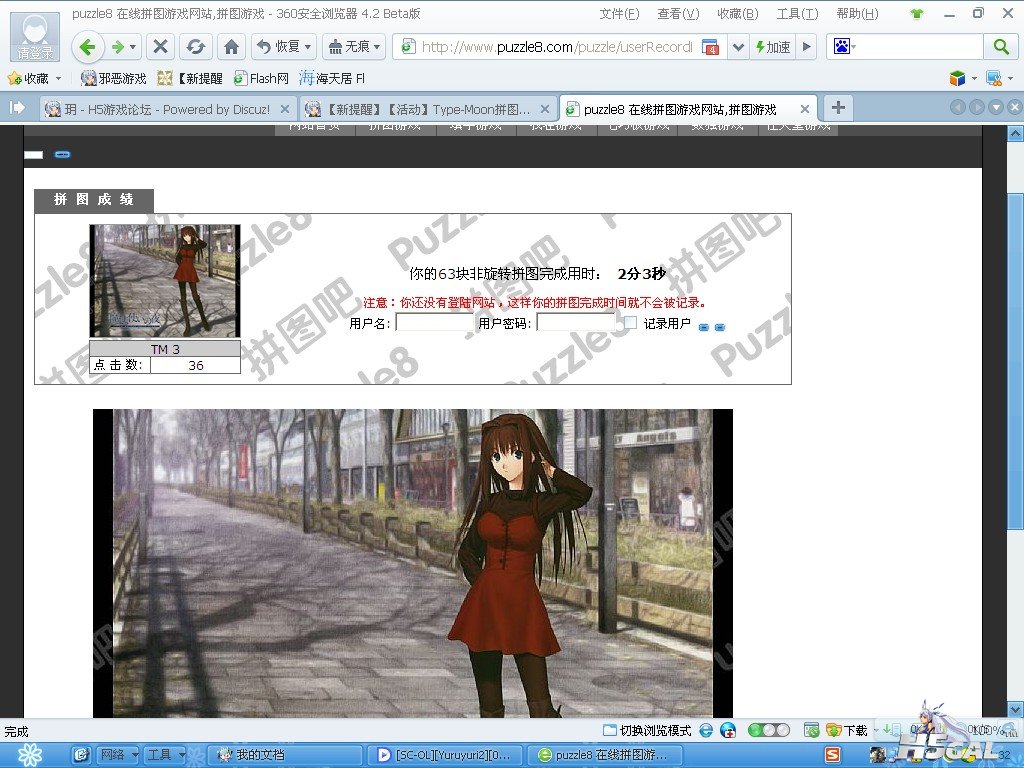
Task: Click the play arrow next to 加速
Action: (x=807, y=47)
